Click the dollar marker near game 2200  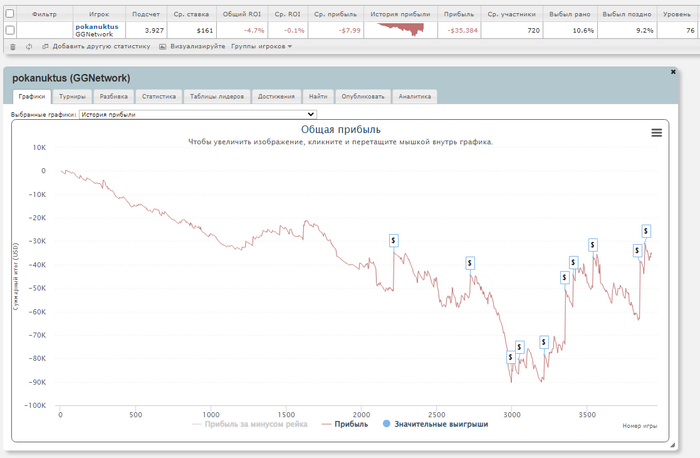pos(393,241)
